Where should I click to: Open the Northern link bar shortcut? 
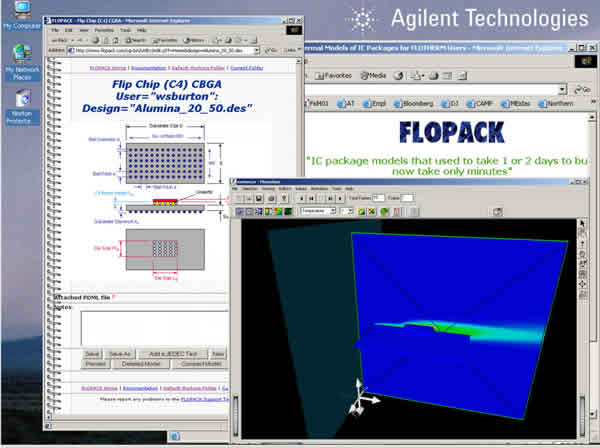pyautogui.click(x=556, y=104)
